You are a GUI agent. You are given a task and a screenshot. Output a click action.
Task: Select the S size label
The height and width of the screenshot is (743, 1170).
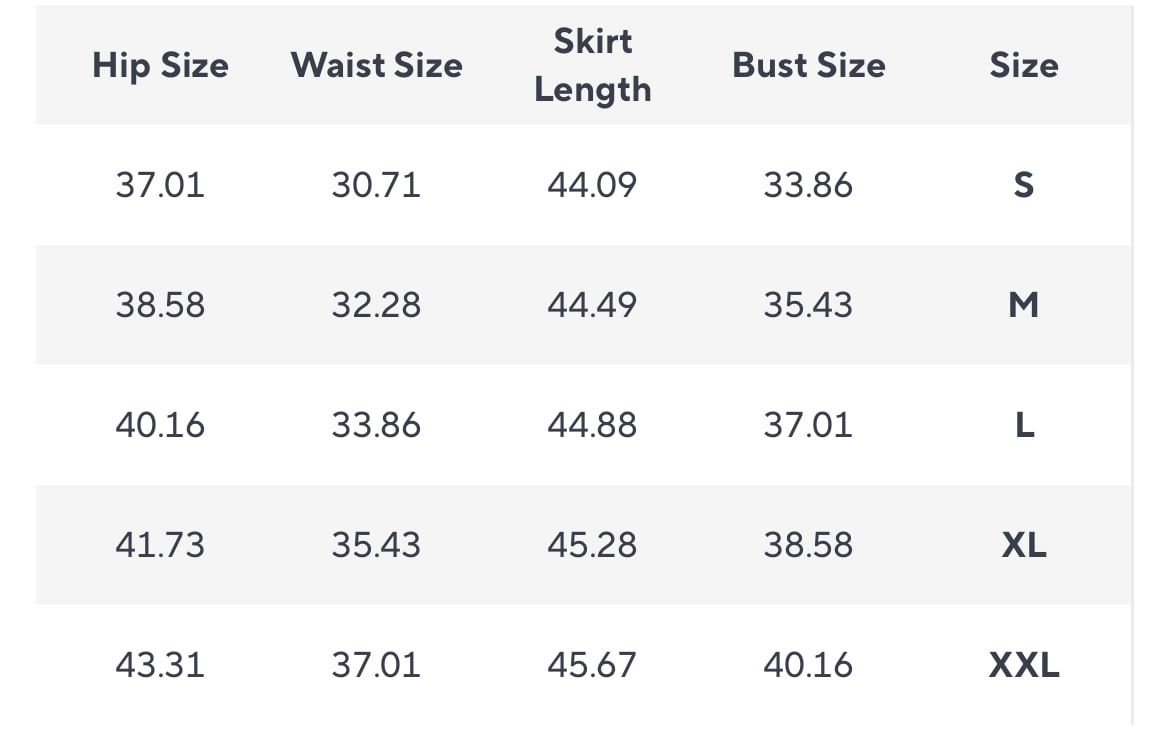pos(1024,185)
